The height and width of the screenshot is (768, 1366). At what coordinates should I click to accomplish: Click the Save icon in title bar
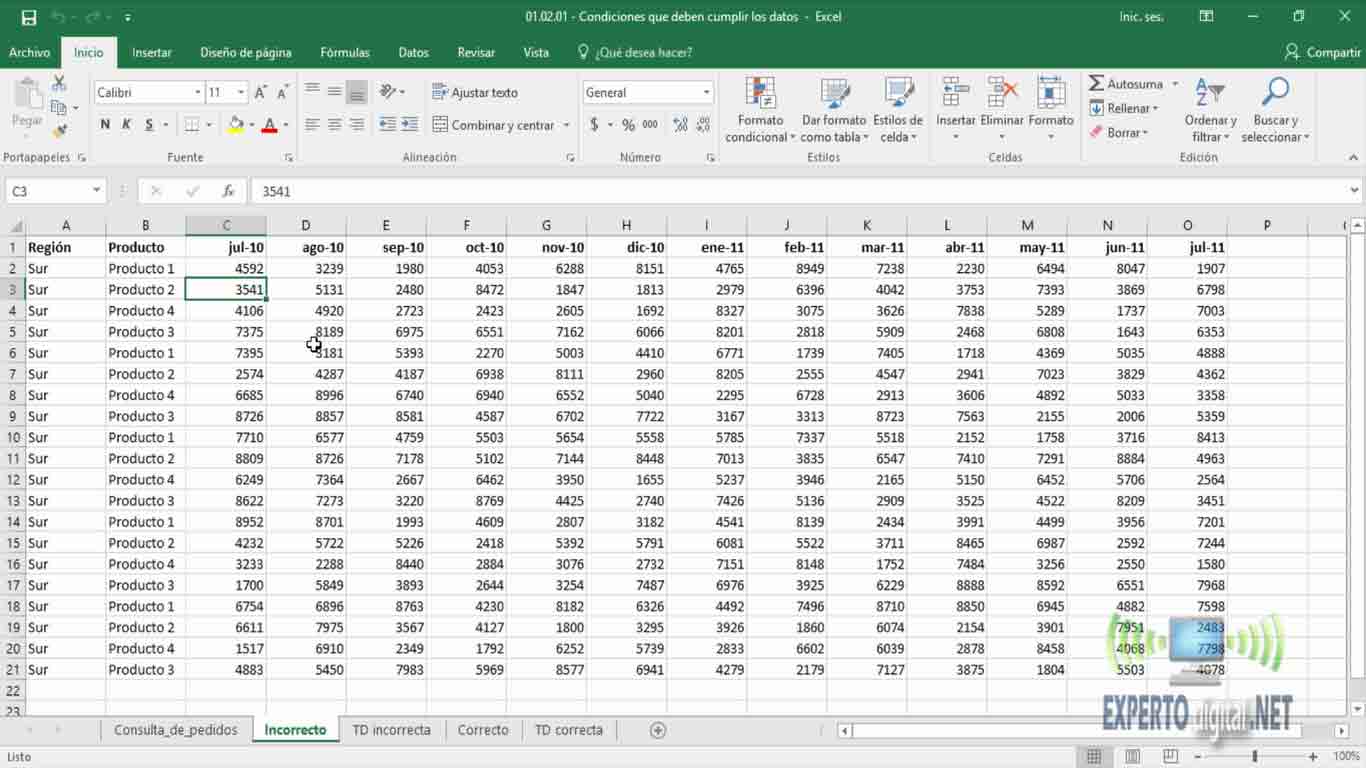point(28,17)
